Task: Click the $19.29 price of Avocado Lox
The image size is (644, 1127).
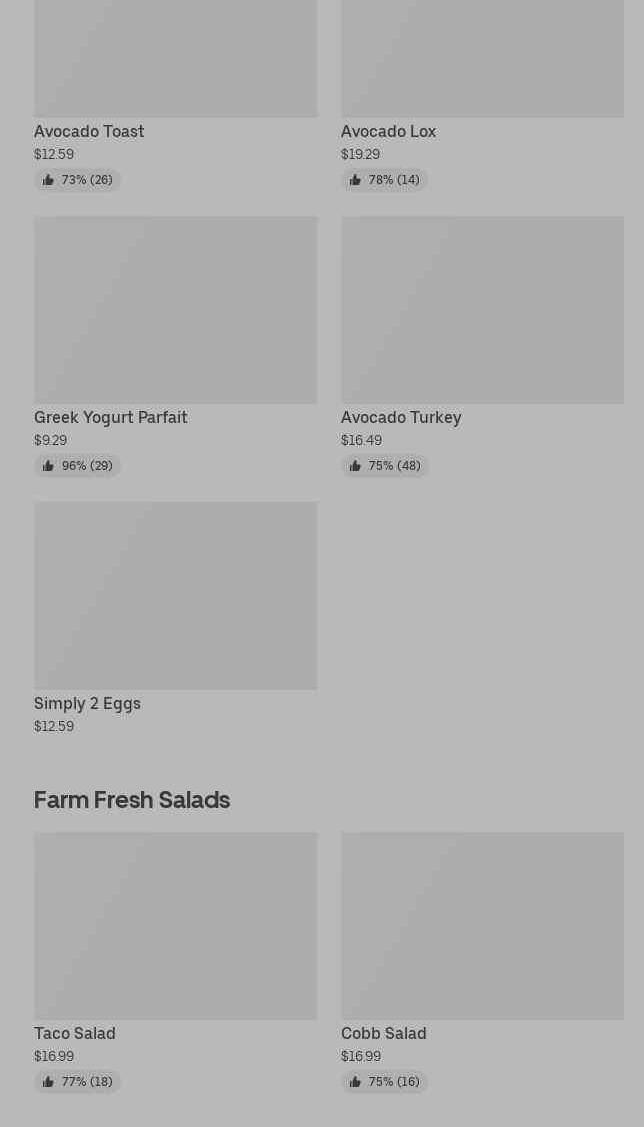Action: point(360,154)
